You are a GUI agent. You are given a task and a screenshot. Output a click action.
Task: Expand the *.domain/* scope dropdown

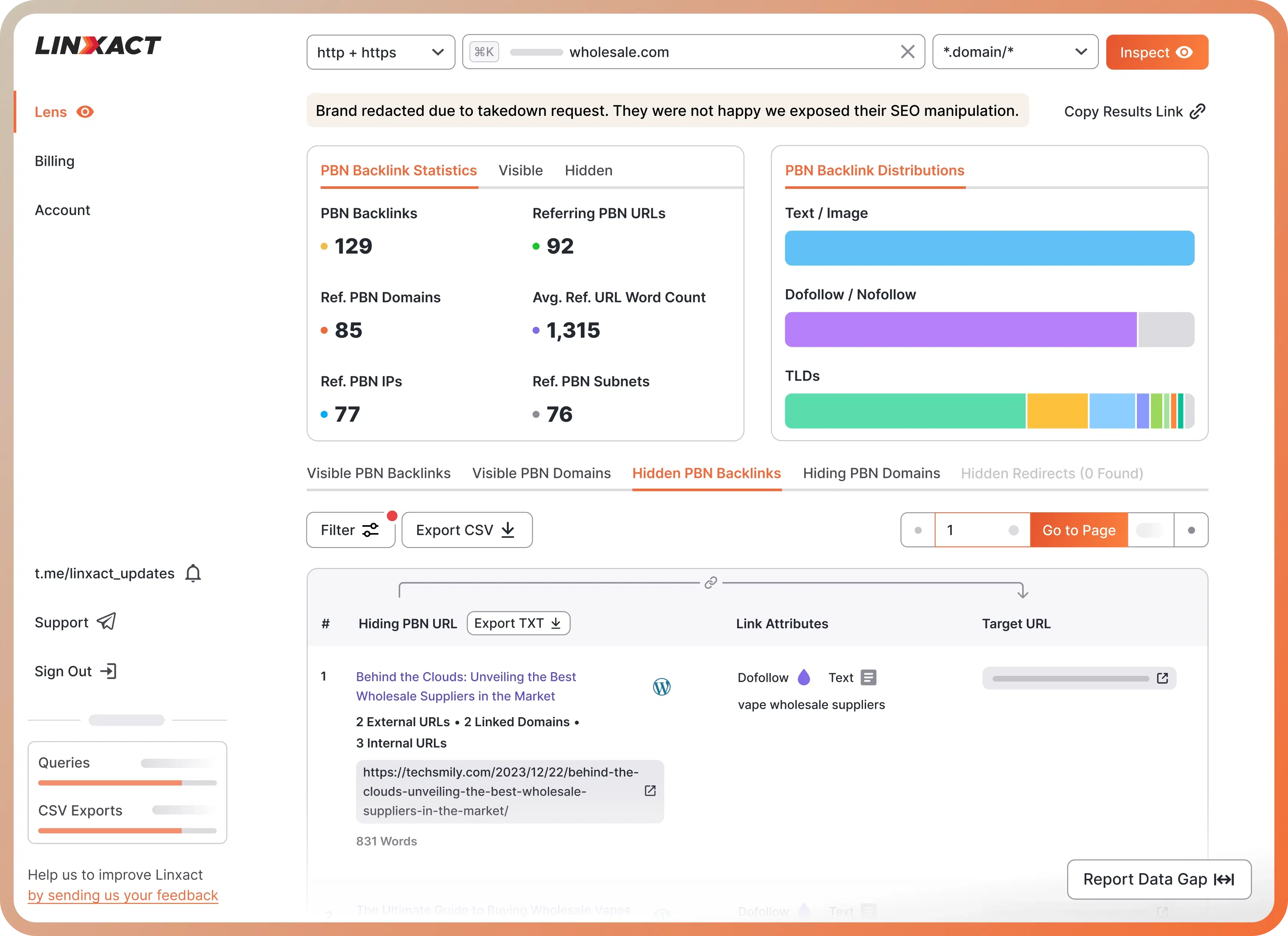pos(1015,52)
